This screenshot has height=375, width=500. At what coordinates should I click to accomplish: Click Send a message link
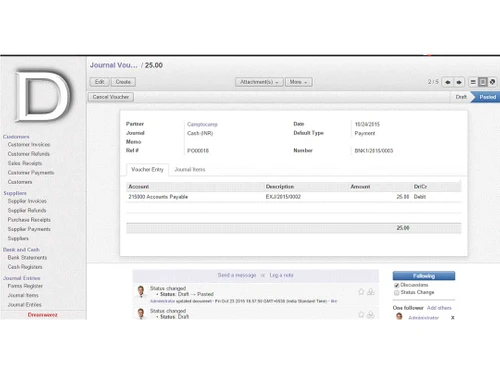coord(237,275)
